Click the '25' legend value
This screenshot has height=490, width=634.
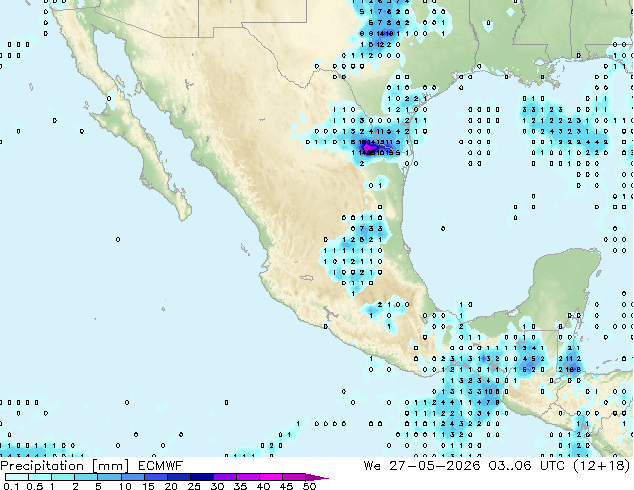click(x=194, y=486)
